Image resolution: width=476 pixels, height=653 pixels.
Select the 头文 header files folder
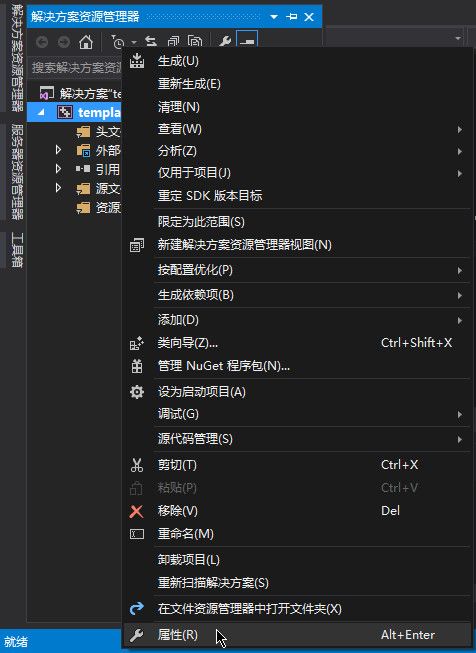tap(98, 132)
